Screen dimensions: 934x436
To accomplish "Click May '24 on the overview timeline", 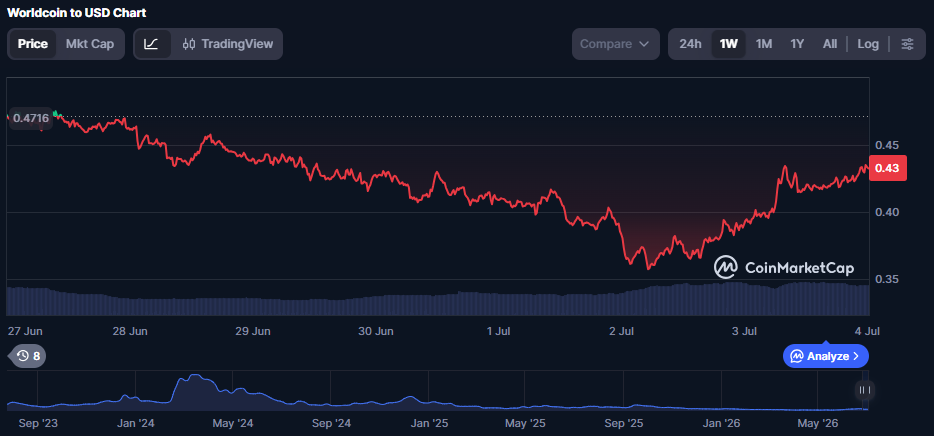I will pos(232,423).
